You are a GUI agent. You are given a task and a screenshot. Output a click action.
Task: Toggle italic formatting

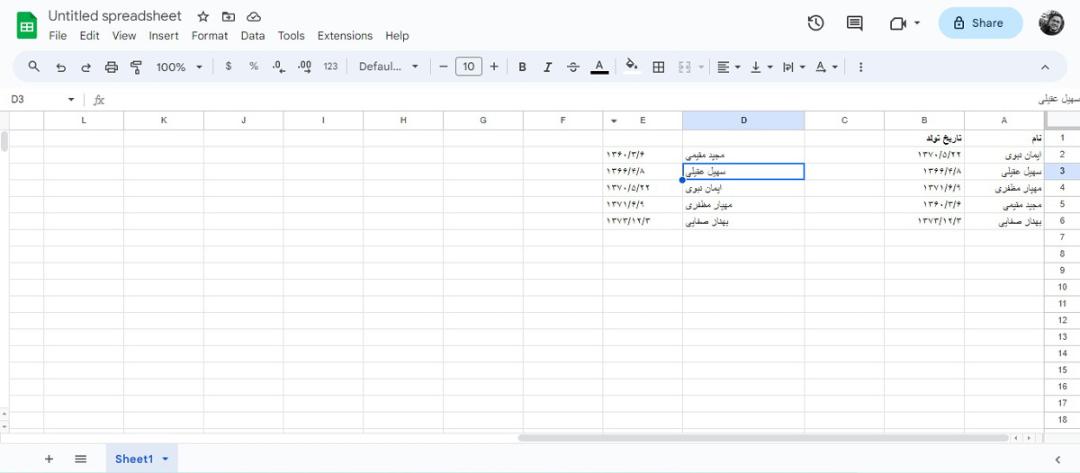point(548,67)
